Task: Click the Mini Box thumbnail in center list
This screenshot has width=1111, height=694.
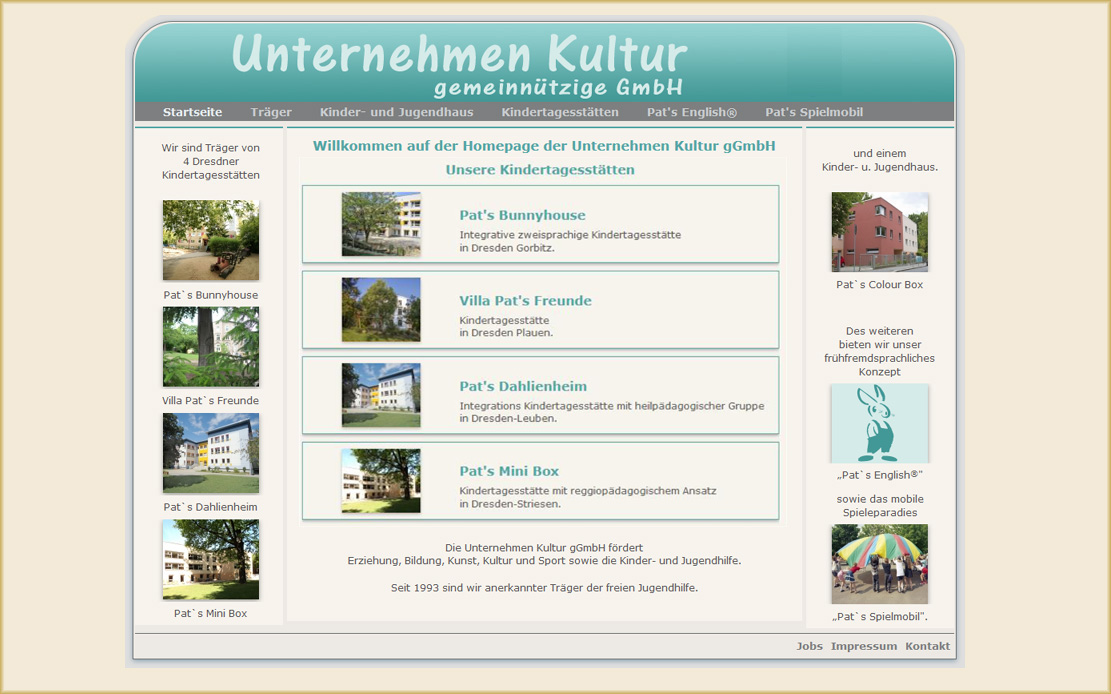Action: [381, 481]
